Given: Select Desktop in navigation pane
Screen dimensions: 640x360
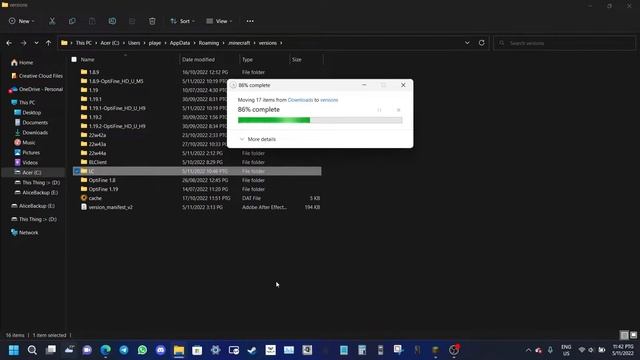Looking at the screenshot, I should [x=28, y=113].
